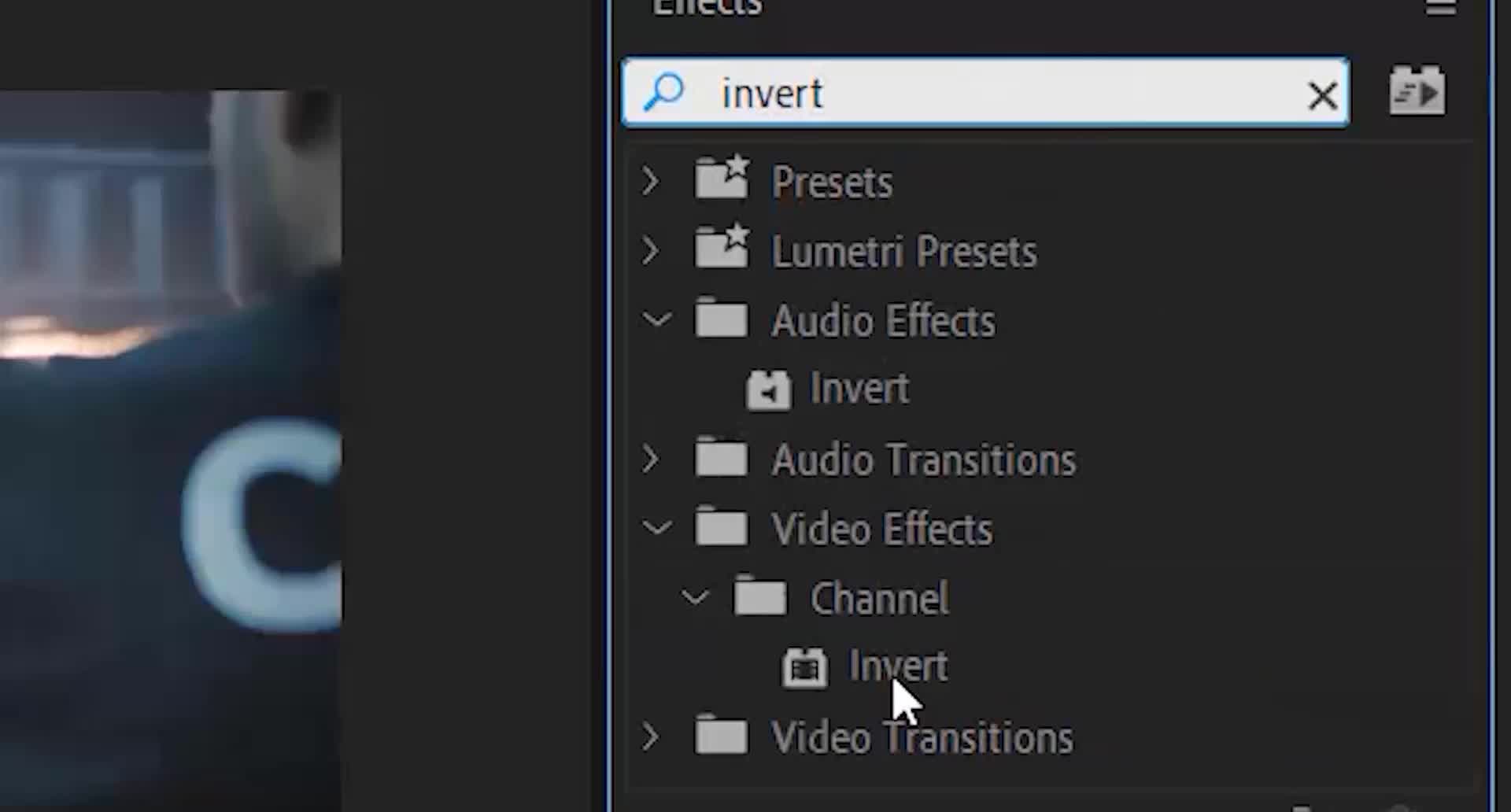The height and width of the screenshot is (812, 1511).
Task: Click the search magnifier icon
Action: [663, 92]
